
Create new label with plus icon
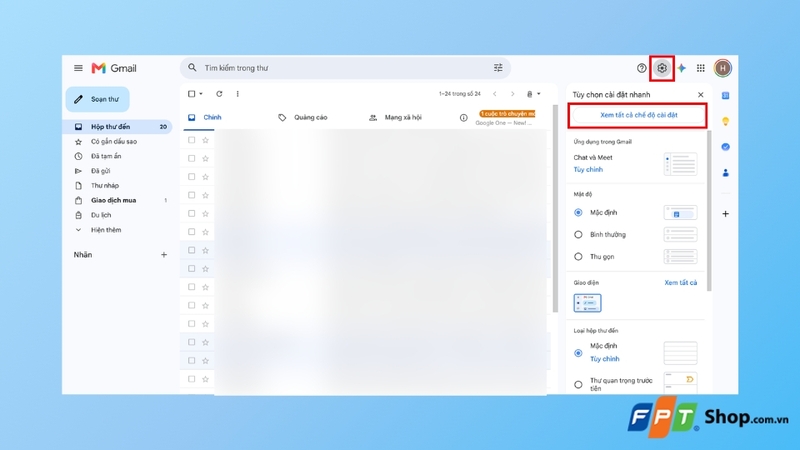pos(164,255)
